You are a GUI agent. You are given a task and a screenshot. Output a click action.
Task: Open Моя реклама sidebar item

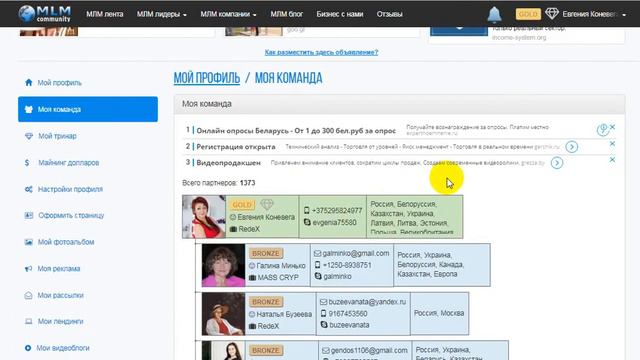coord(59,269)
